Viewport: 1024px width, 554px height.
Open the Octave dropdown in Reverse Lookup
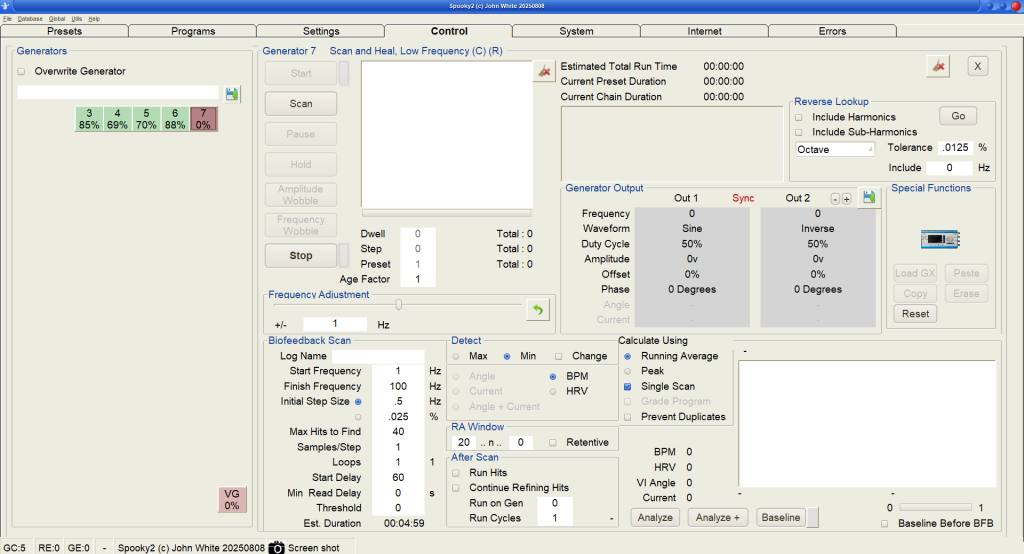coord(835,149)
